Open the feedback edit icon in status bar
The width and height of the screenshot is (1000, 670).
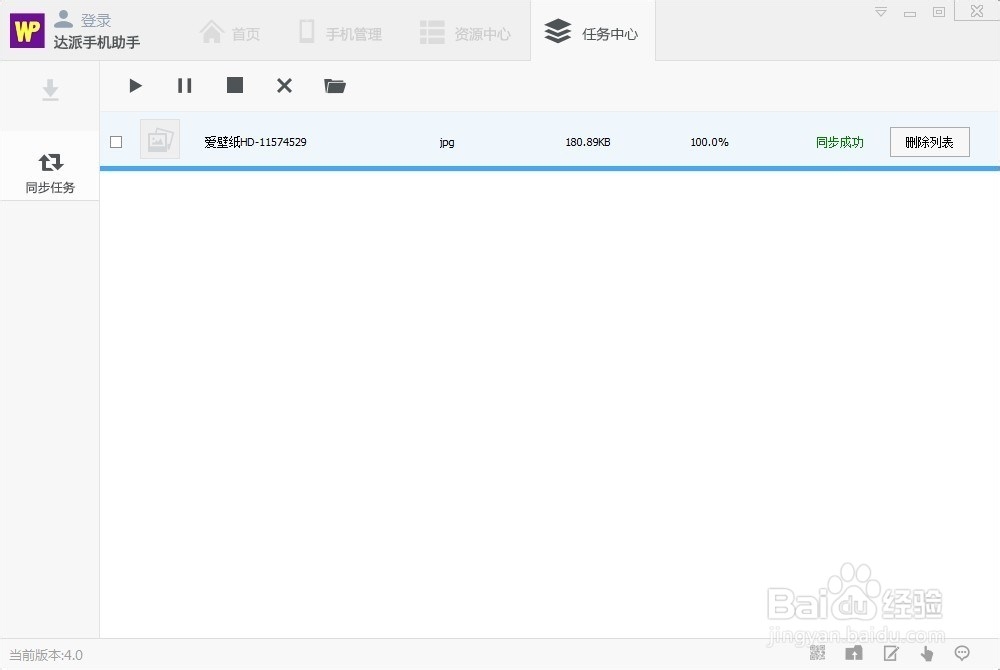[890, 652]
